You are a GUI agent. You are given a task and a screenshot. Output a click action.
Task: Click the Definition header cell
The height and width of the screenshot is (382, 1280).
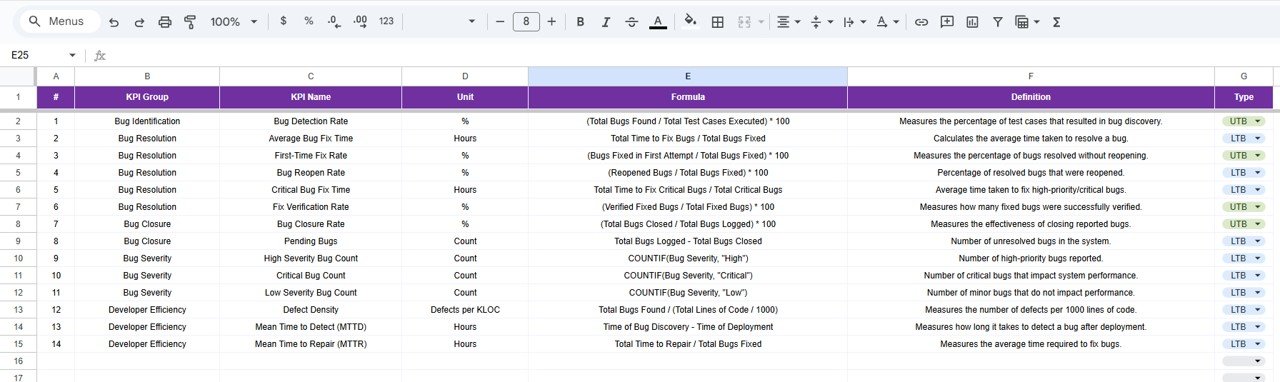pyautogui.click(x=1031, y=97)
